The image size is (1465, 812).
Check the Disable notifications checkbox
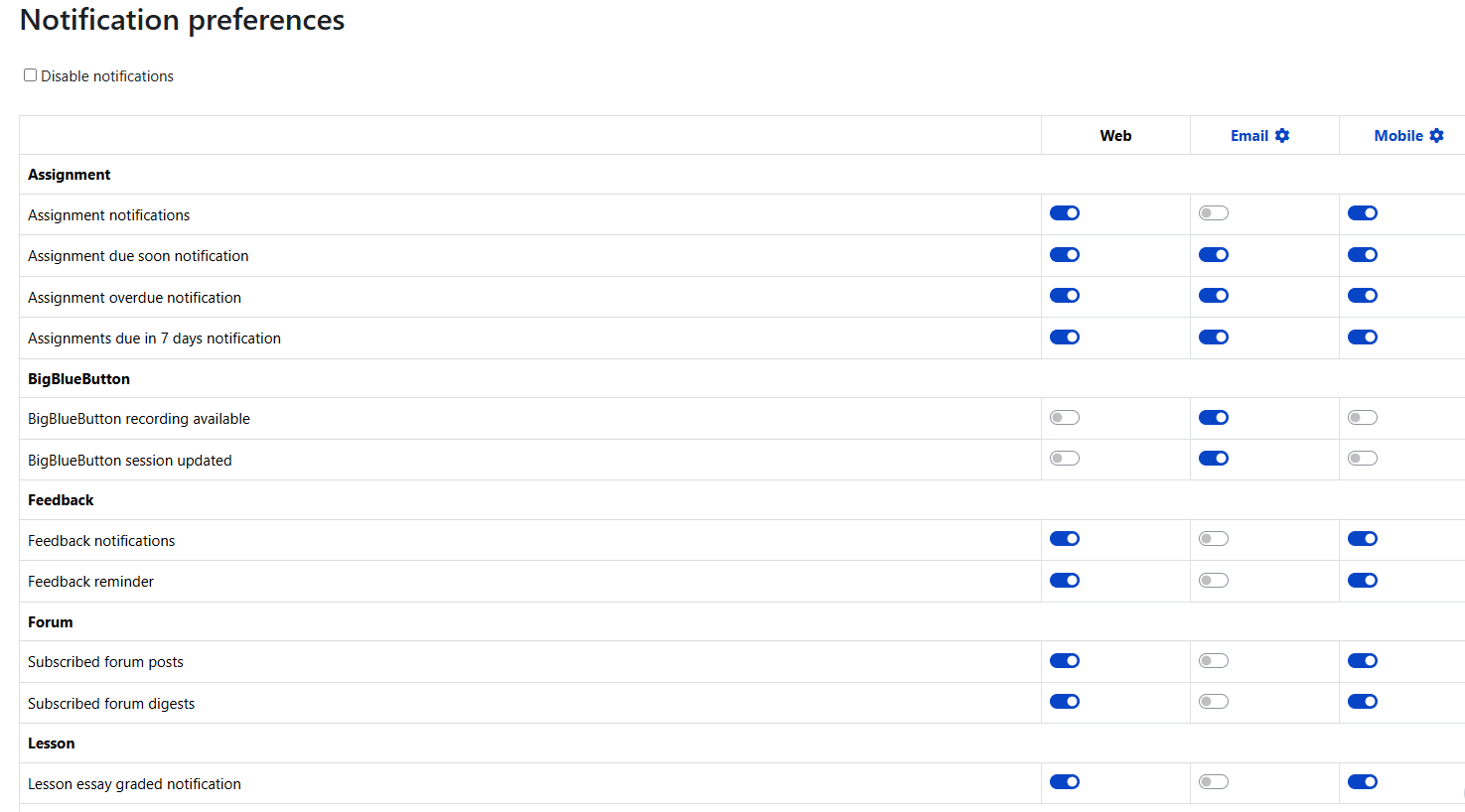click(x=31, y=75)
